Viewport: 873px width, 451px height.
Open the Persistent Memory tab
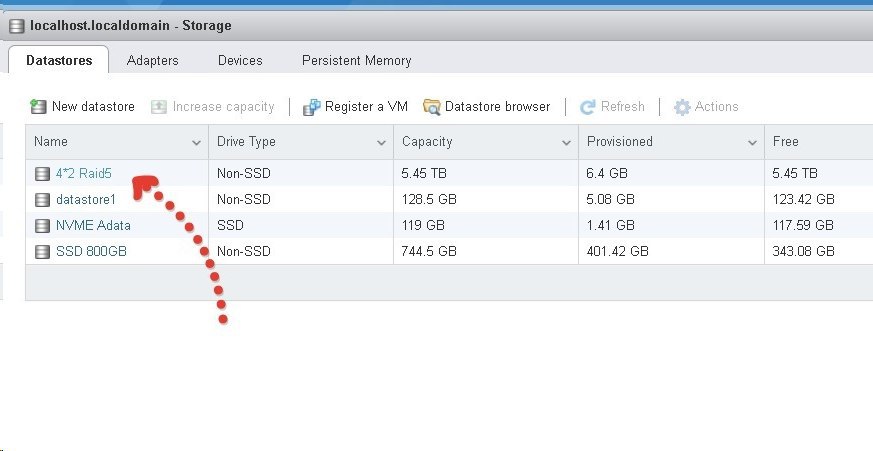click(x=356, y=60)
